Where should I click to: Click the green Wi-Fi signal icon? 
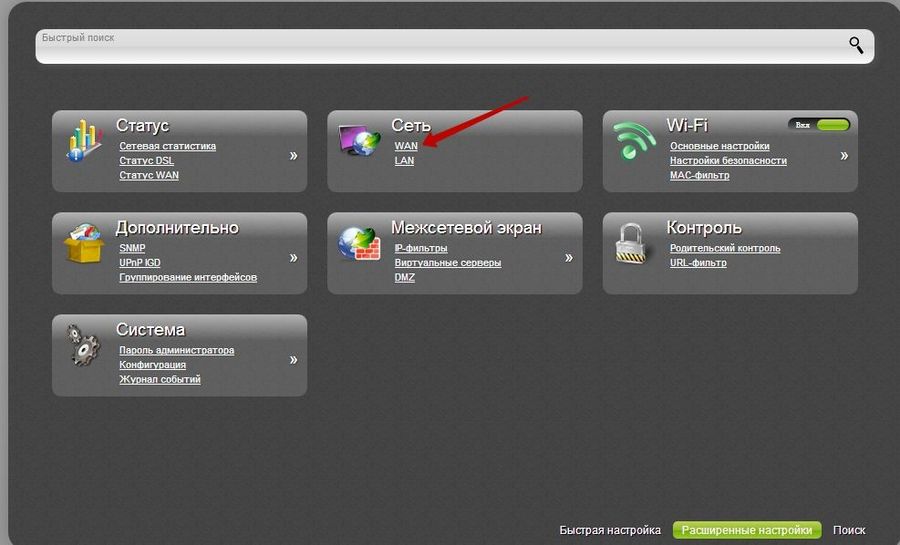634,140
